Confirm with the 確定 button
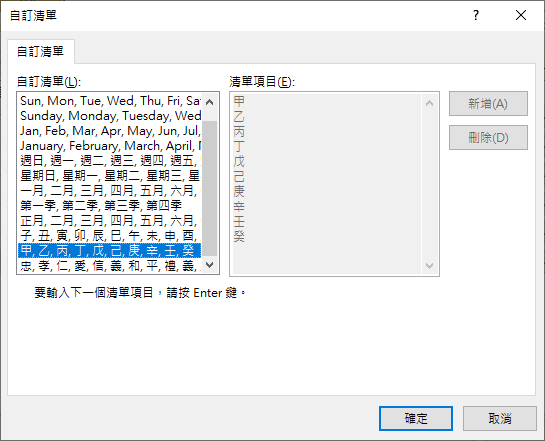The width and height of the screenshot is (545, 441). [x=416, y=418]
